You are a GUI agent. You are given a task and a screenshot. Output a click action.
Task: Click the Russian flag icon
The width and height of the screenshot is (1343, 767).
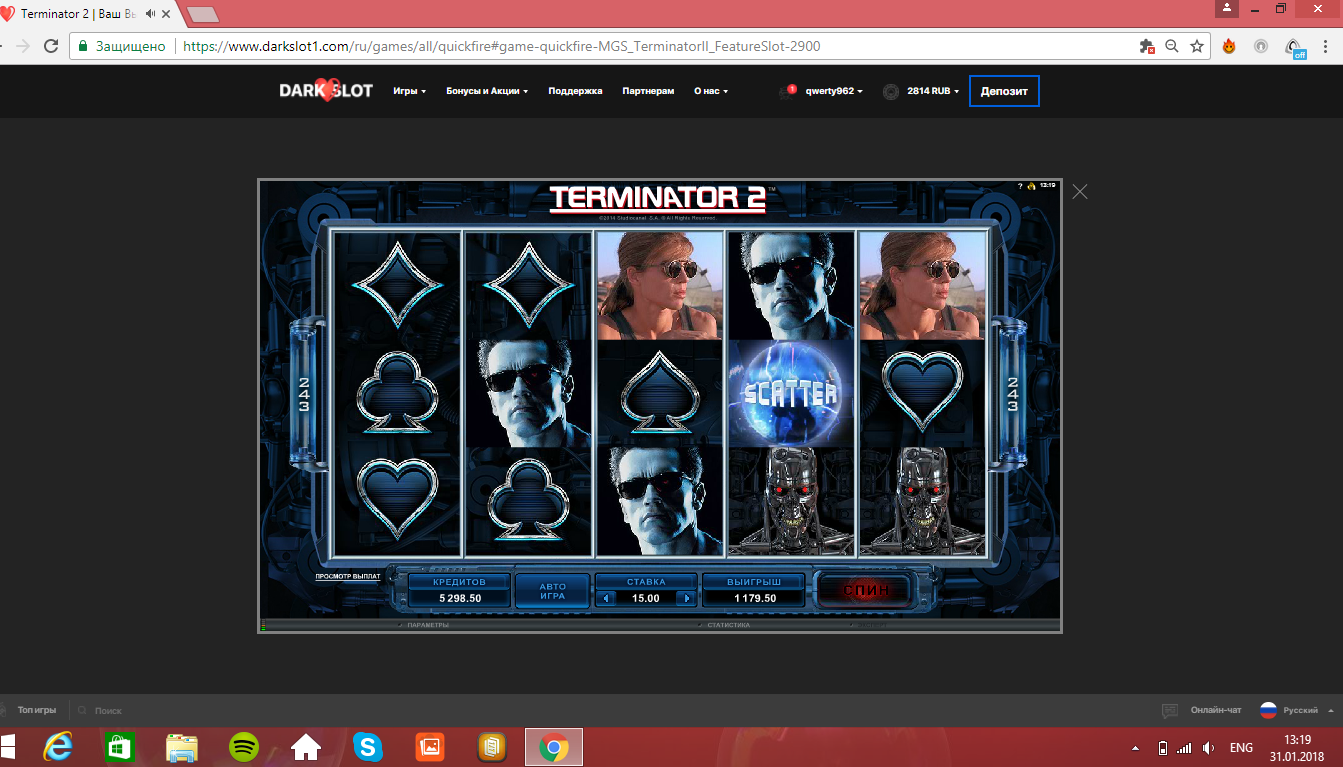(1268, 710)
